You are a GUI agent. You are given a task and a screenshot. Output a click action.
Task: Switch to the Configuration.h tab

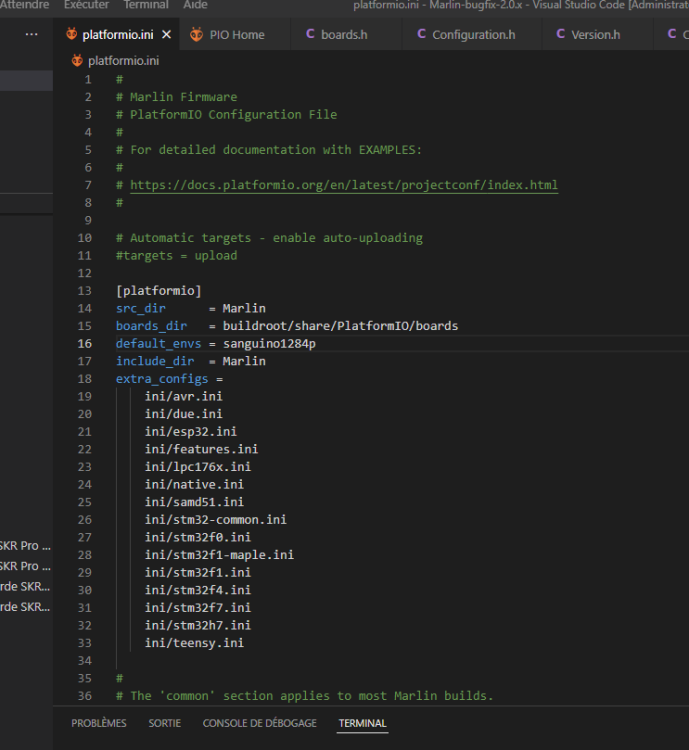473,35
